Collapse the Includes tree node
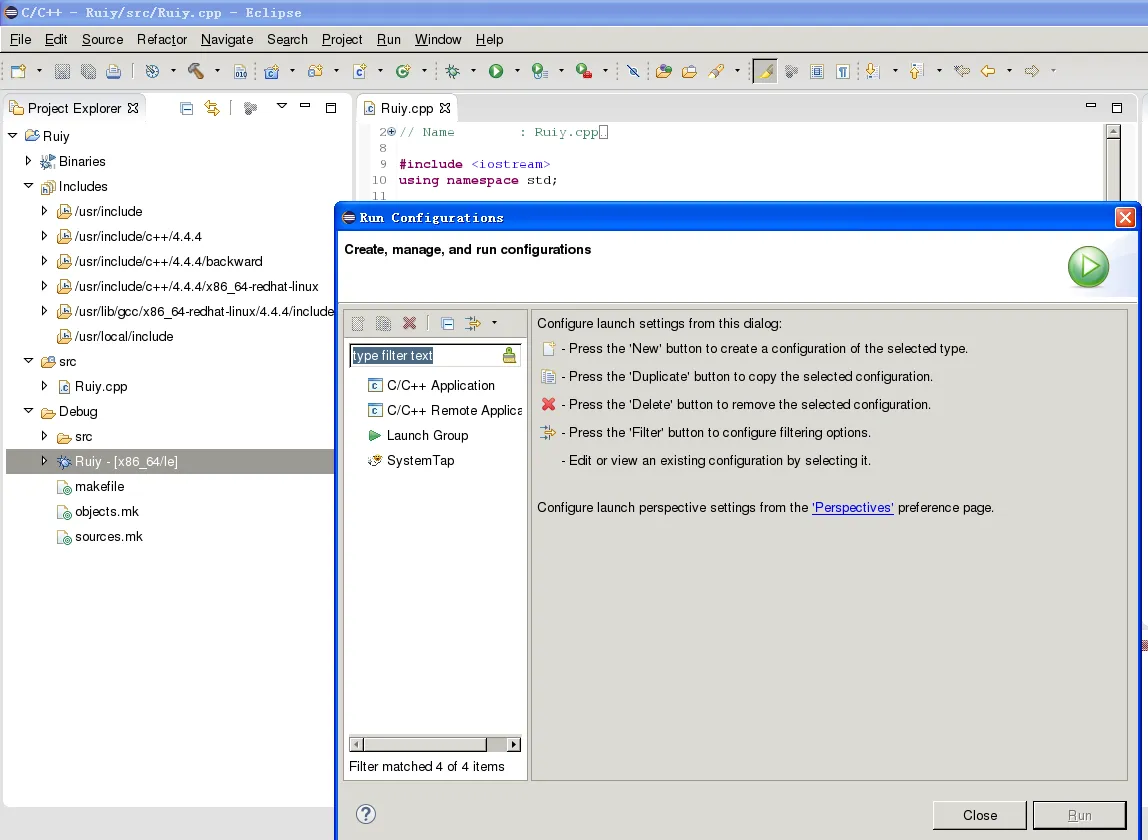This screenshot has width=1148, height=840. click(29, 185)
